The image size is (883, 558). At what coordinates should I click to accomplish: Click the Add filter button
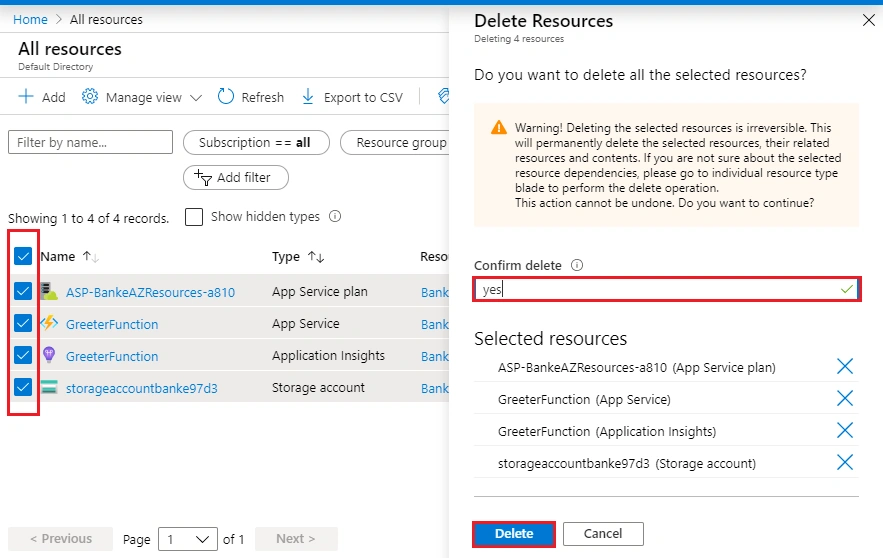point(236,177)
